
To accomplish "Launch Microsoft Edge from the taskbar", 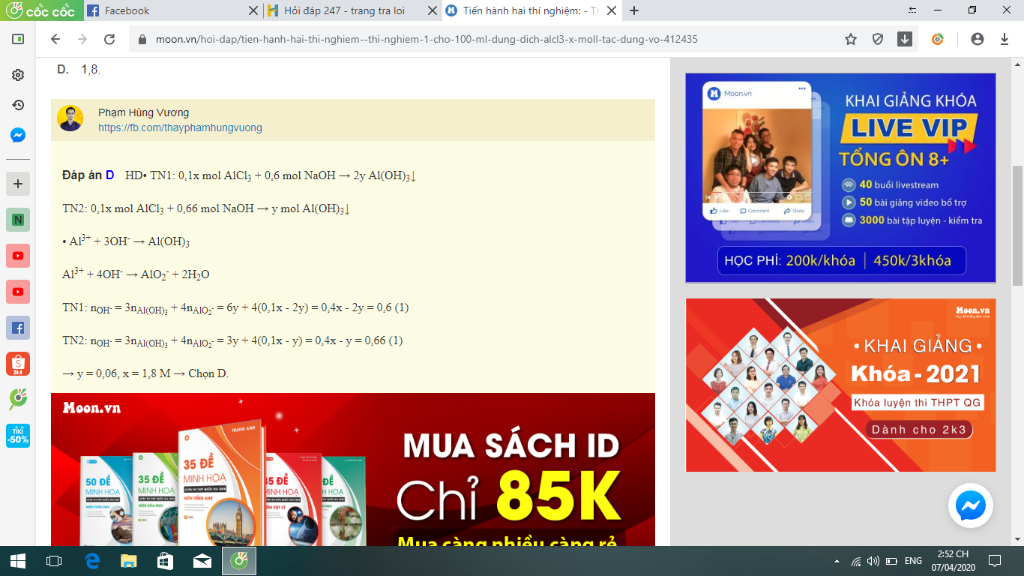I will click(x=92, y=561).
